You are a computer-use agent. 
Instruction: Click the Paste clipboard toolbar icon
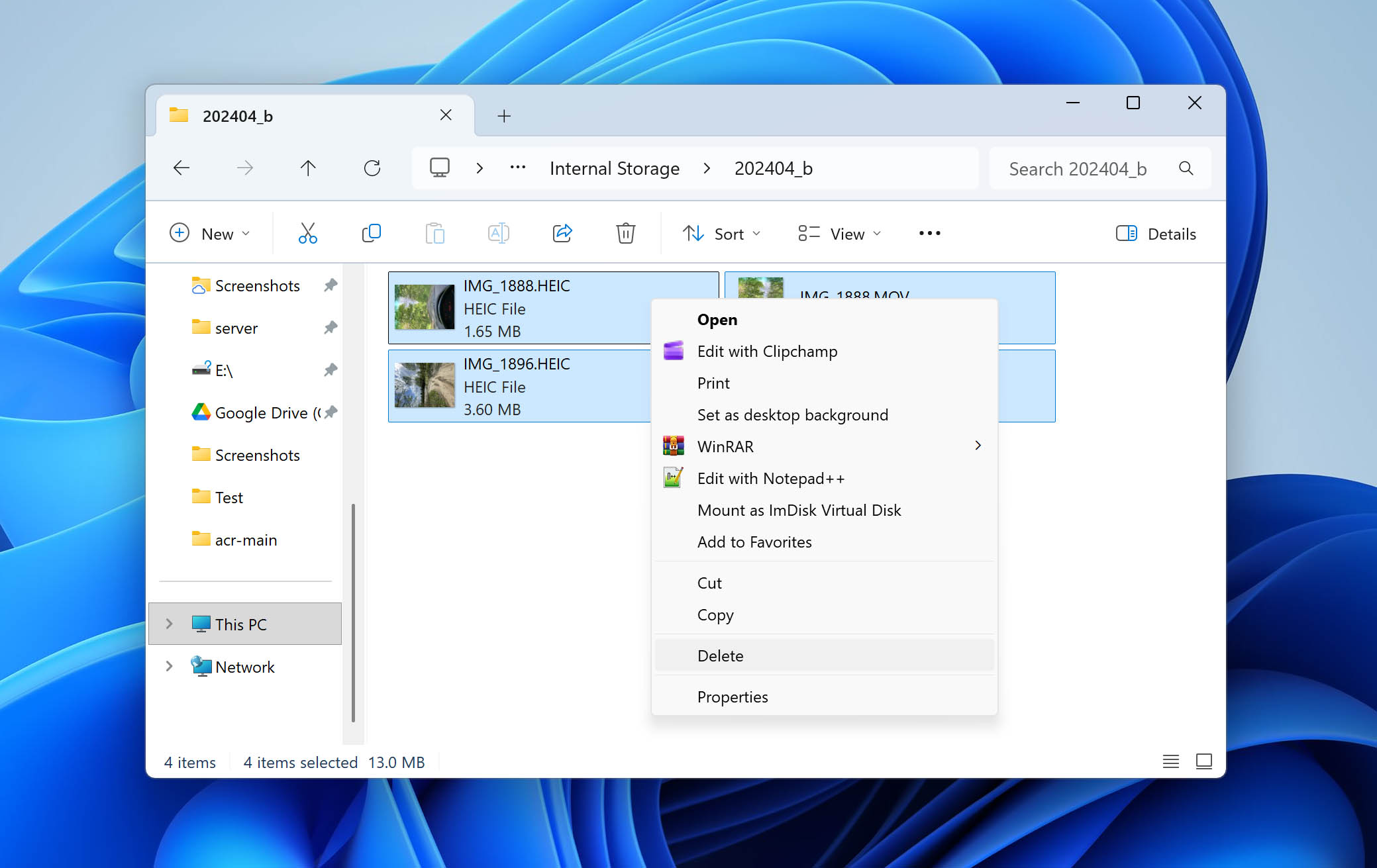[434, 233]
